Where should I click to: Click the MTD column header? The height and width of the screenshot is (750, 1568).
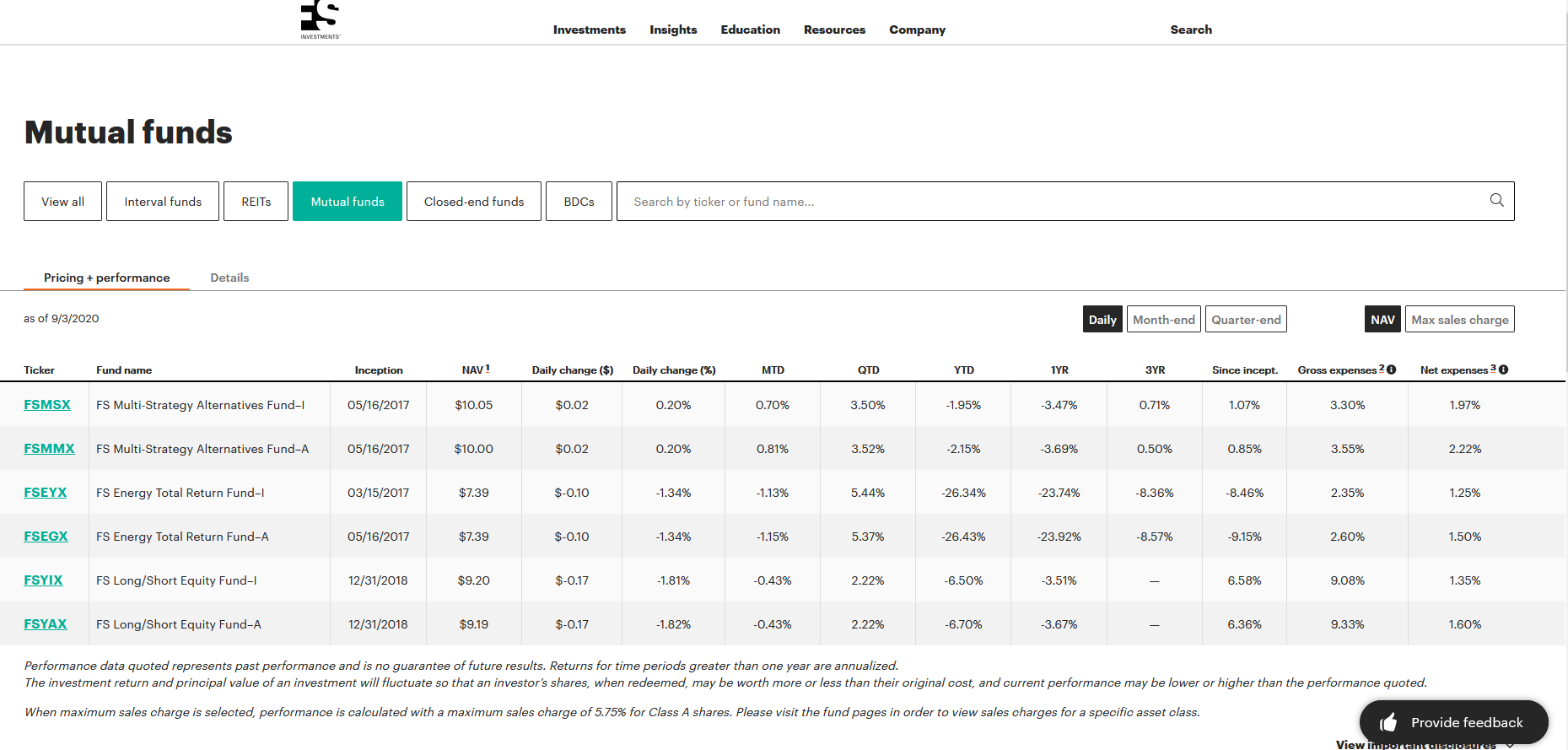pyautogui.click(x=773, y=370)
